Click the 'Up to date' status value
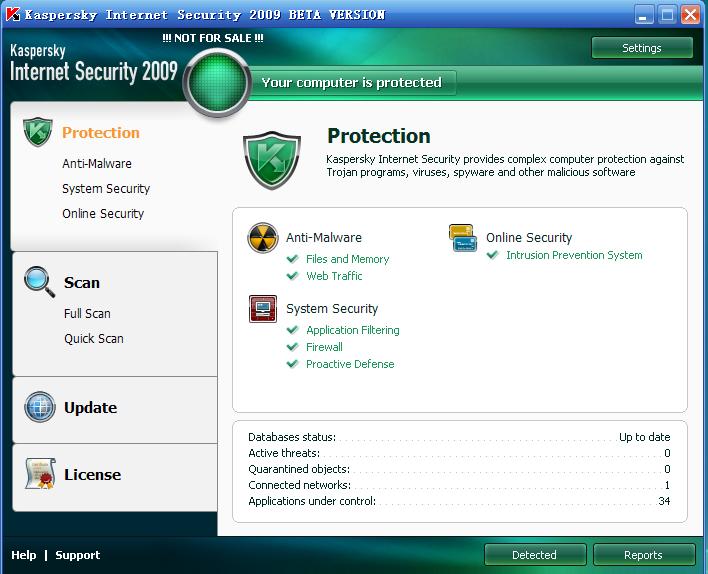This screenshot has height=574, width=708. [x=645, y=437]
